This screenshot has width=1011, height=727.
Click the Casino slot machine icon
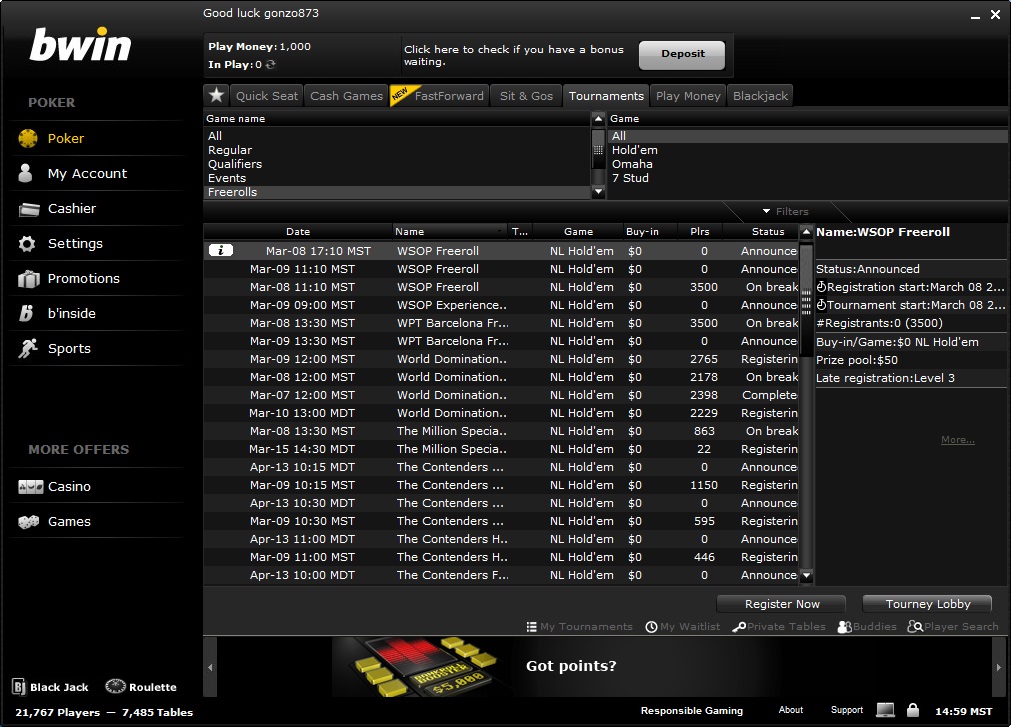tap(30, 487)
